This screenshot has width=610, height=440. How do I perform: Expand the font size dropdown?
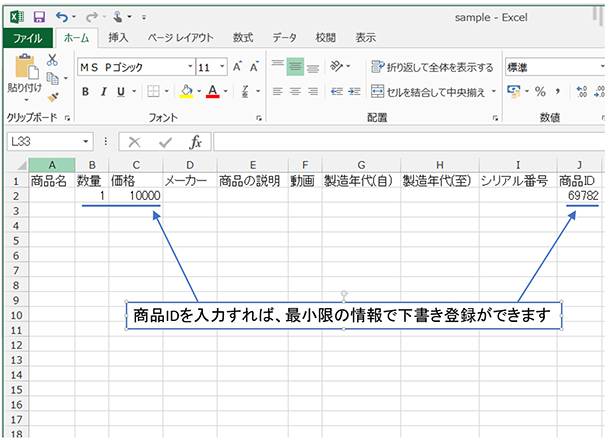[222, 67]
